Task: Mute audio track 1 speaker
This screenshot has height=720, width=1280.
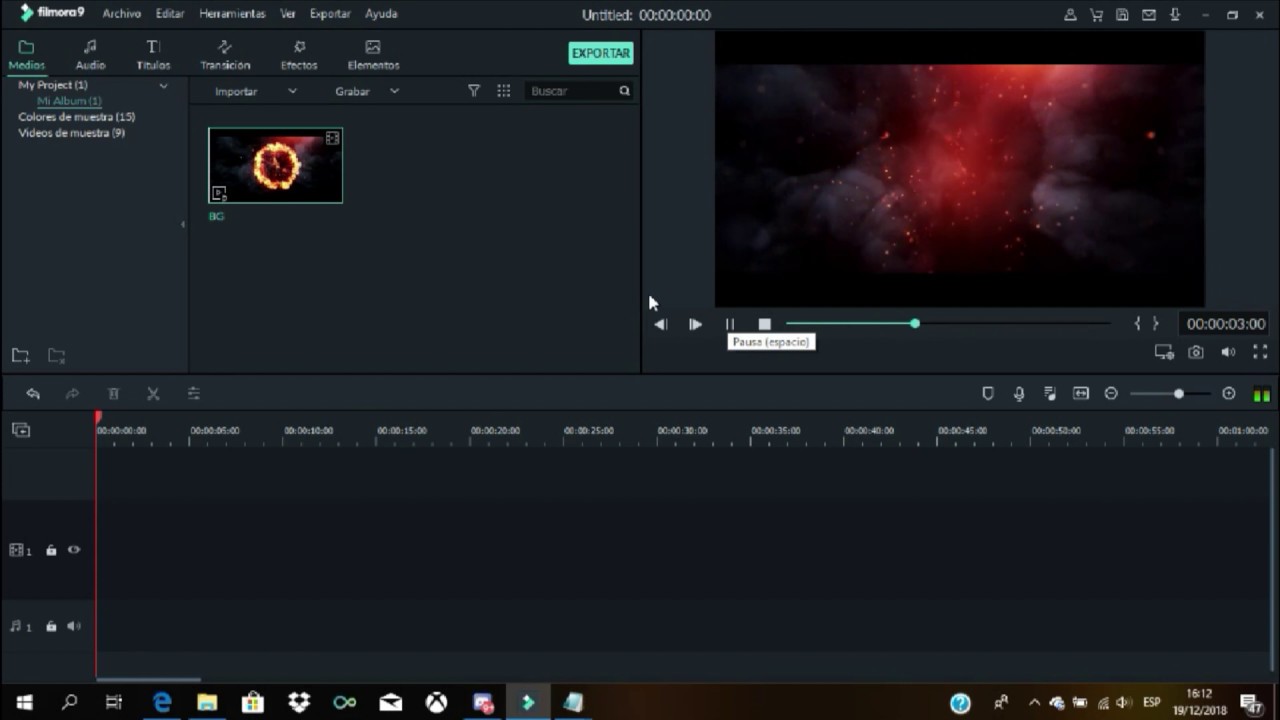Action: [x=74, y=626]
